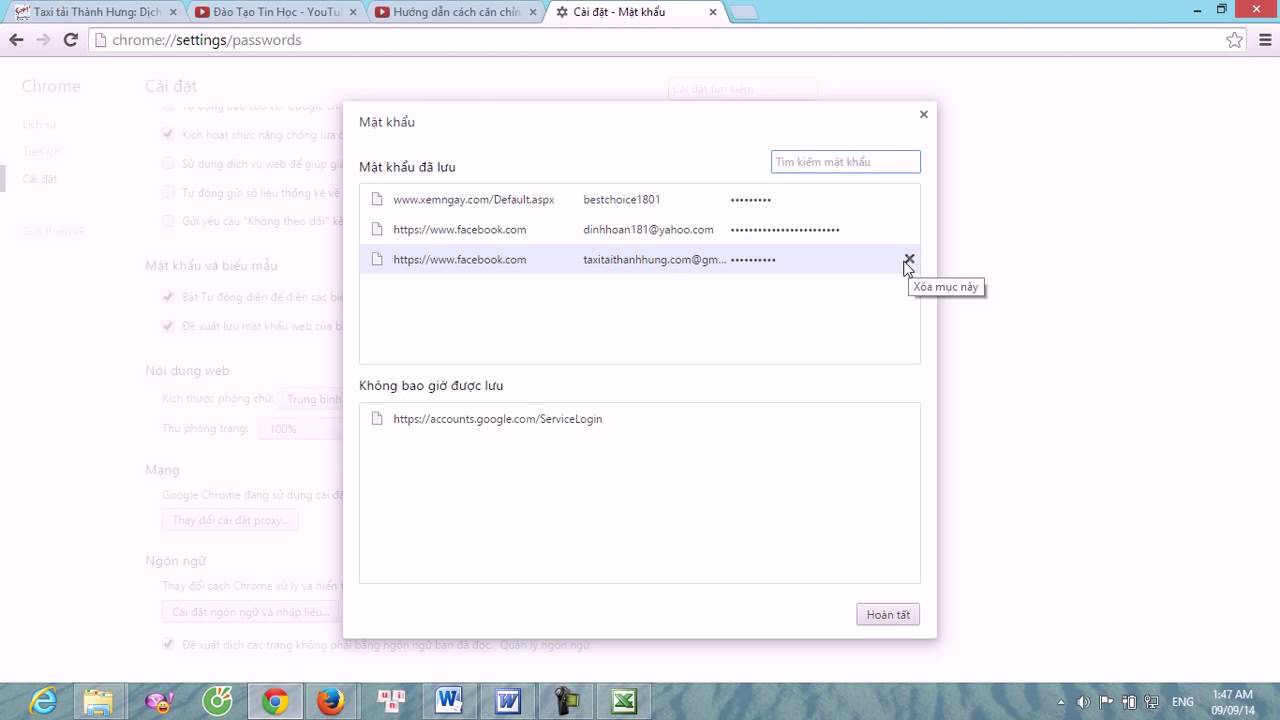Toggle Gửi yêu cầu Không theo dõi checkbox
Screen dimensions: 1280x720
point(169,221)
